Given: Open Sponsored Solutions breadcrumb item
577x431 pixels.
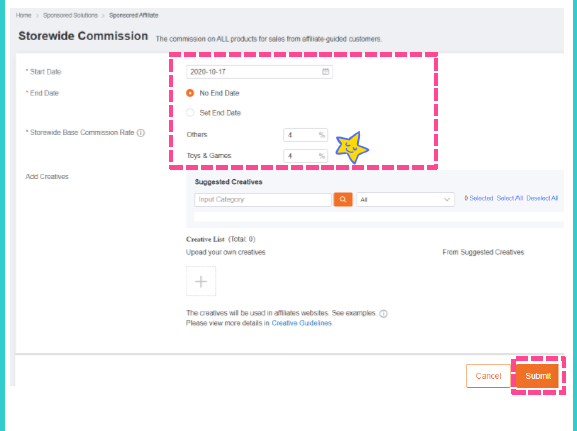Looking at the screenshot, I should 70,15.
